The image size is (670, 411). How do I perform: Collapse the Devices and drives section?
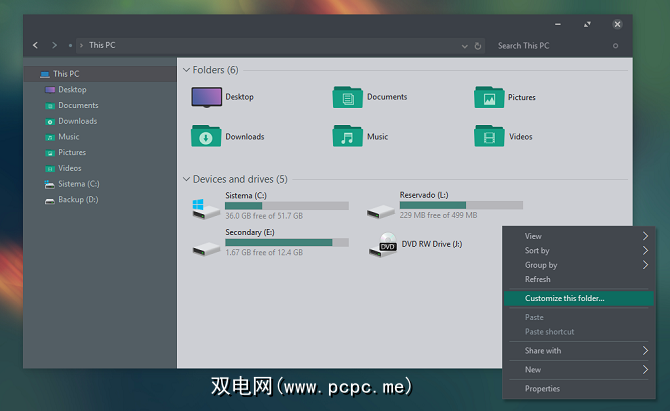click(x=186, y=179)
